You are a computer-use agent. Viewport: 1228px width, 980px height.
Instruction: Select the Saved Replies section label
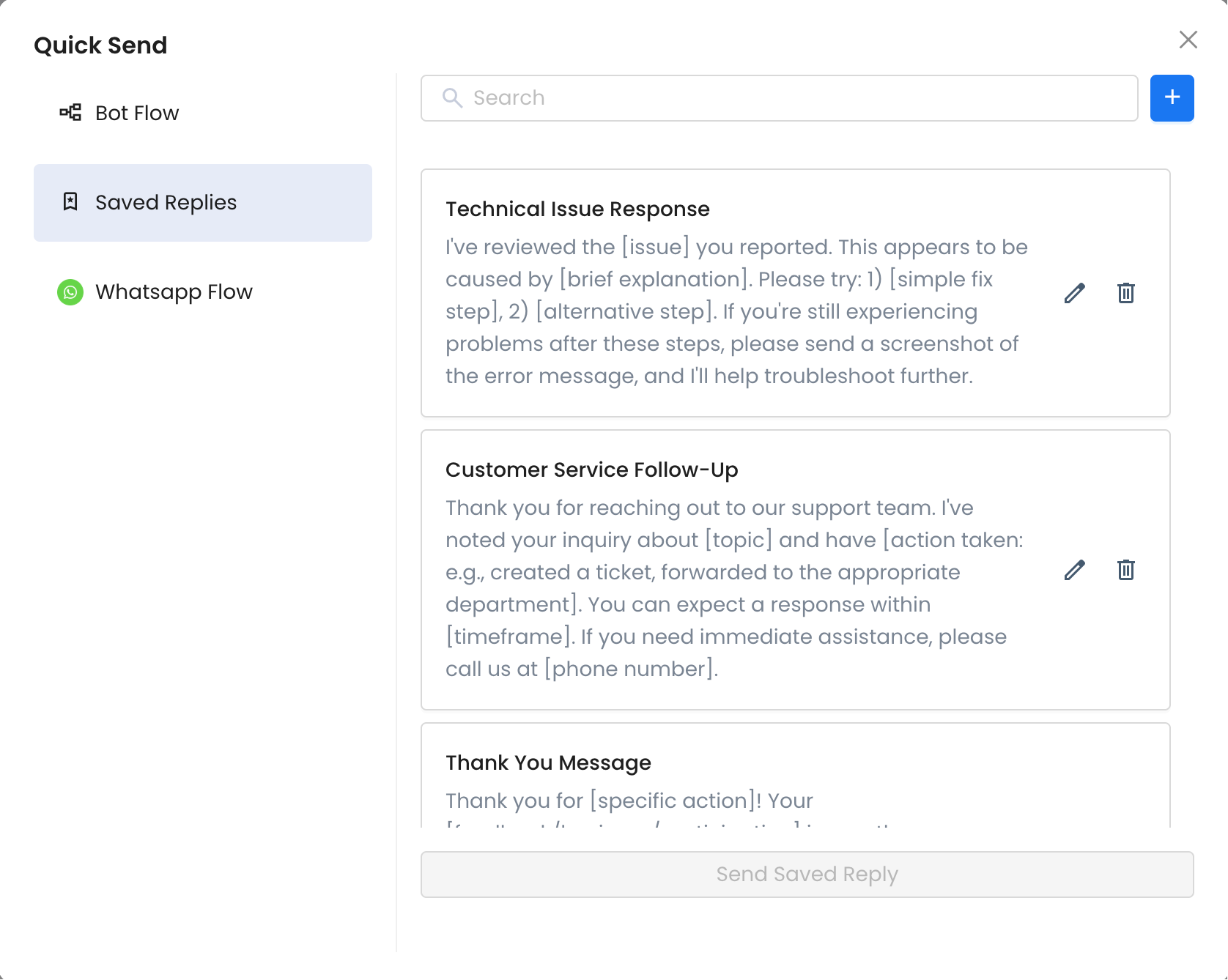point(166,202)
